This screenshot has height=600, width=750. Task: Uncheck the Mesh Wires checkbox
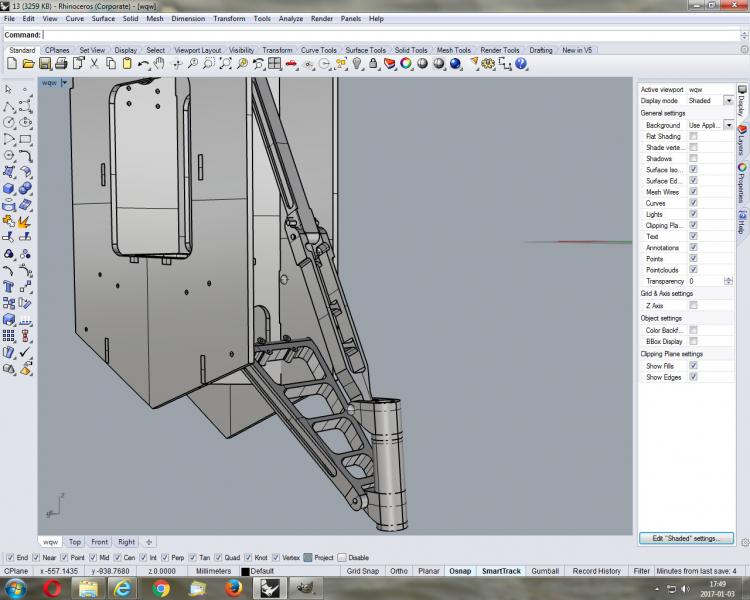point(694,192)
